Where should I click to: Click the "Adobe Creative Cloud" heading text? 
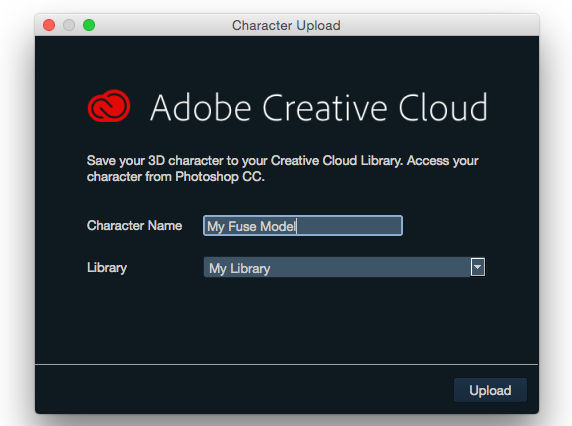[318, 107]
